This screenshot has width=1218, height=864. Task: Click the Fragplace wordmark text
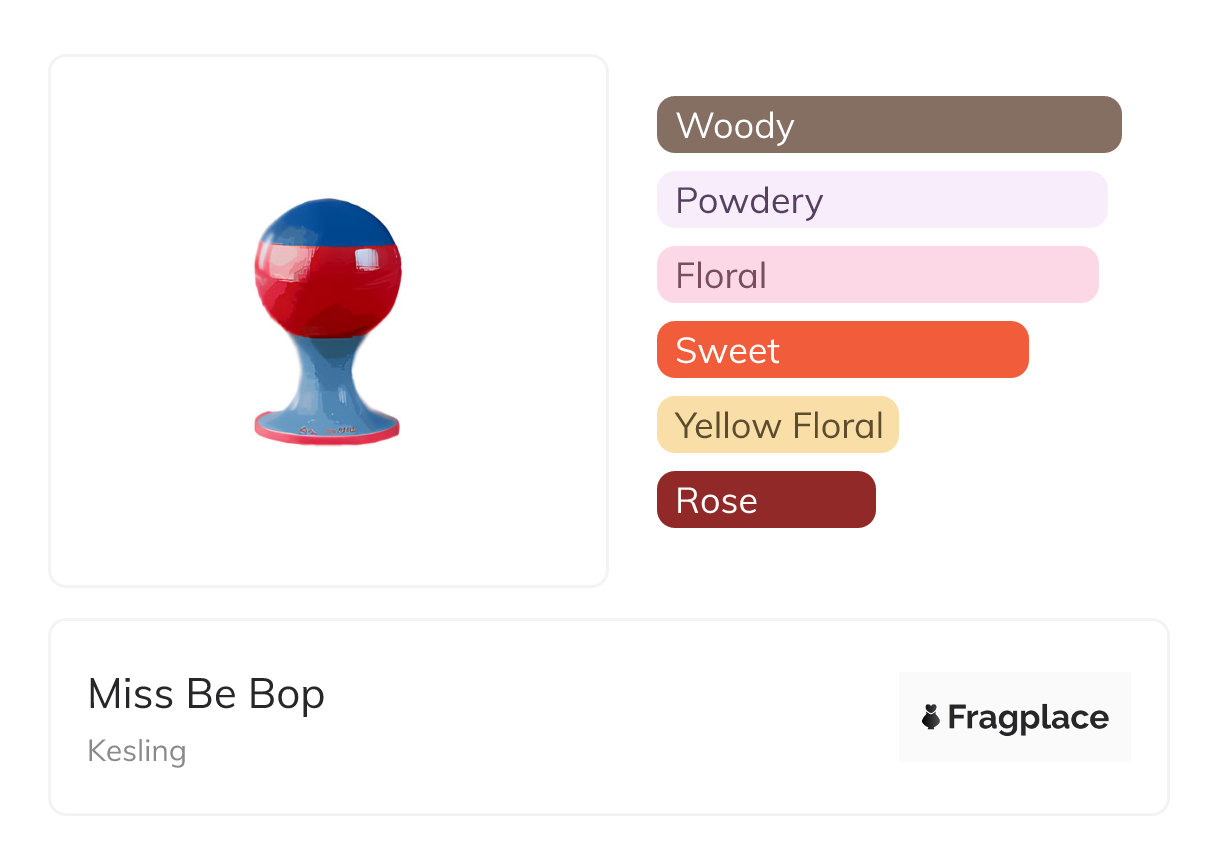click(x=1028, y=717)
